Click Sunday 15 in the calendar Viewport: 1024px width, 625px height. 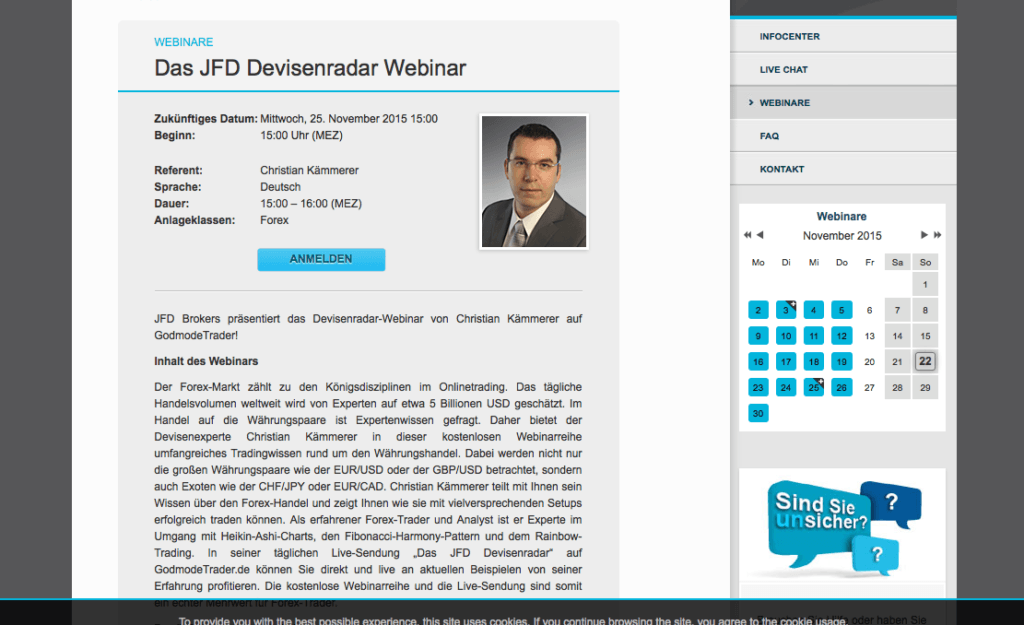pos(925,336)
